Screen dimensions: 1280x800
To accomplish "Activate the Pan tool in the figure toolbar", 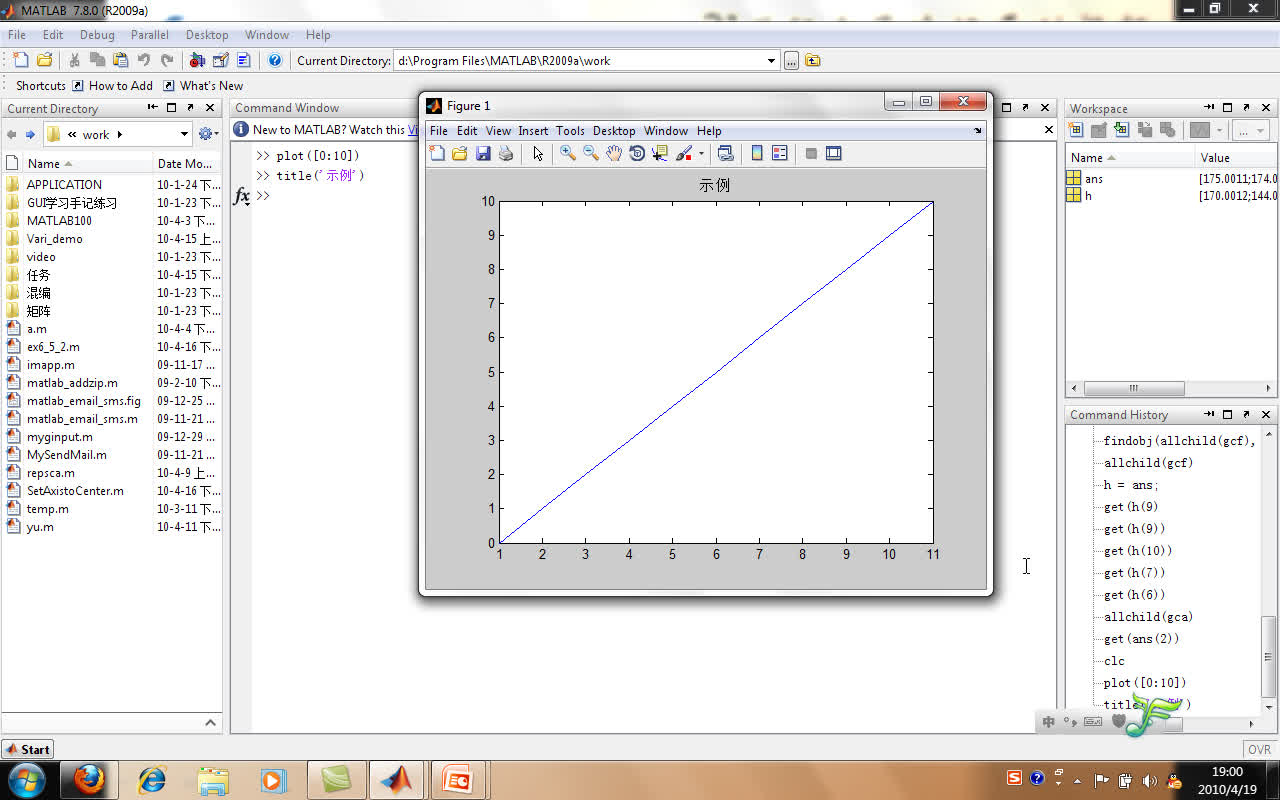I will click(613, 152).
